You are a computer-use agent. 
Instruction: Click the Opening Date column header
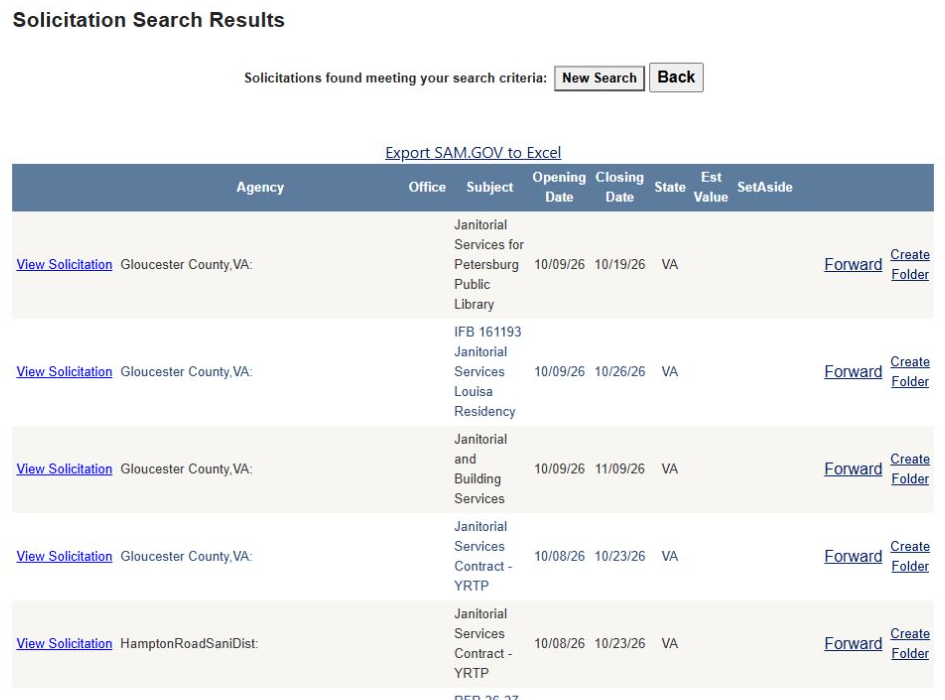pos(559,188)
